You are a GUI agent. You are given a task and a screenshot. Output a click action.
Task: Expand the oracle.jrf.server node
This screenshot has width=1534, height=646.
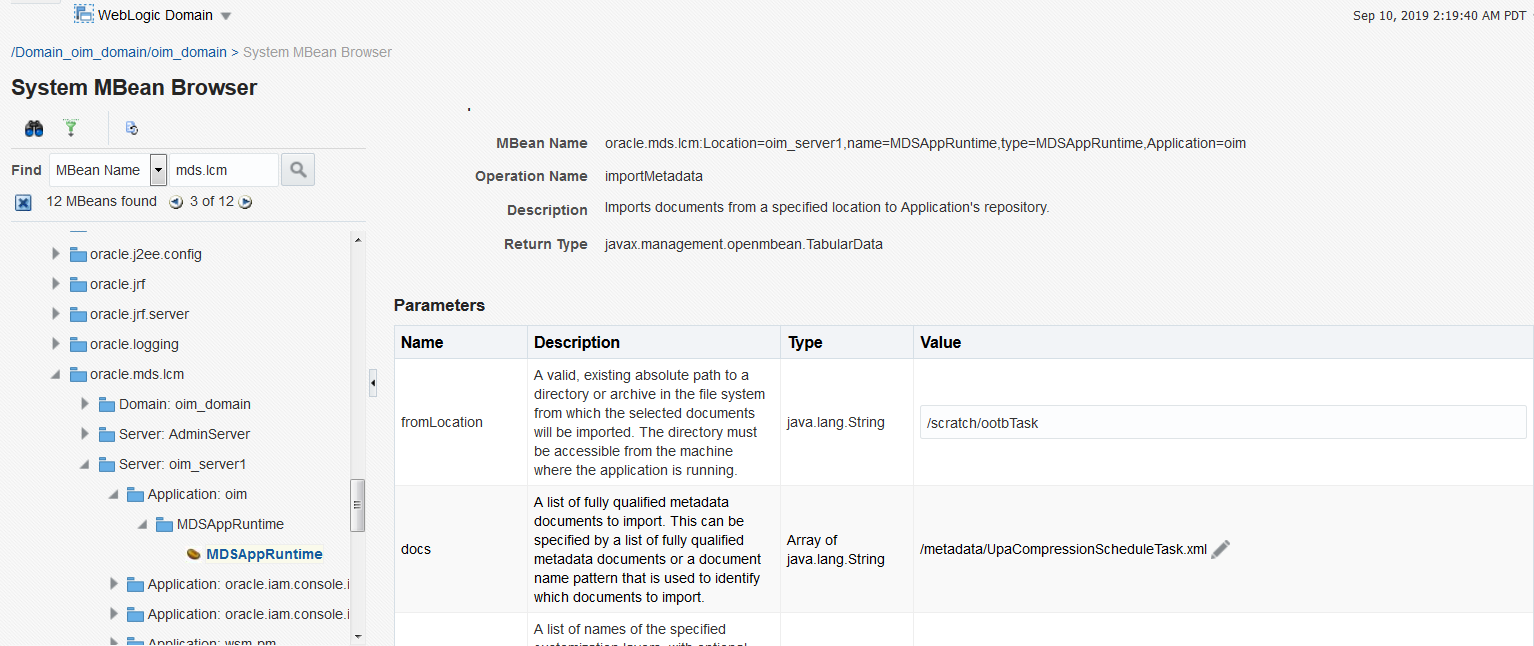click(56, 314)
